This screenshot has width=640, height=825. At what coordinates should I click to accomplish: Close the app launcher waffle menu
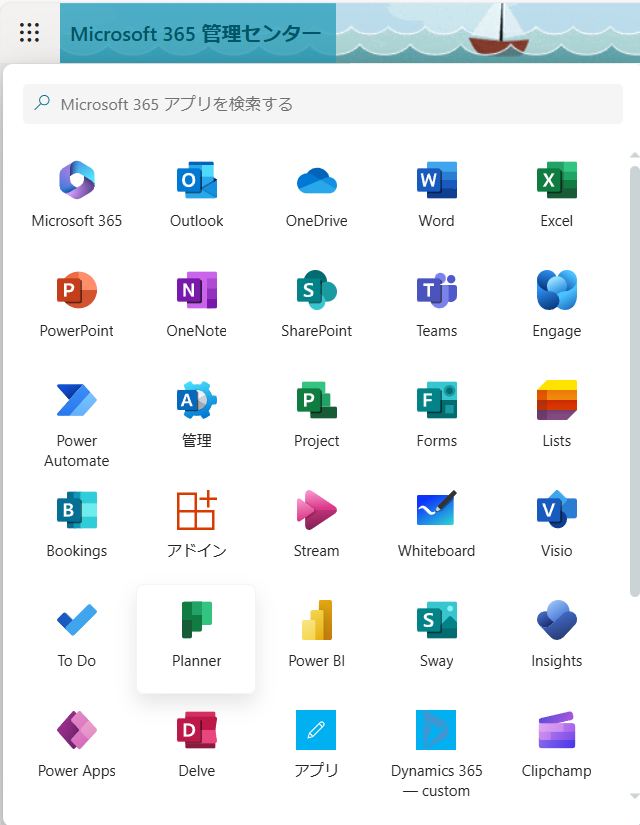29,33
